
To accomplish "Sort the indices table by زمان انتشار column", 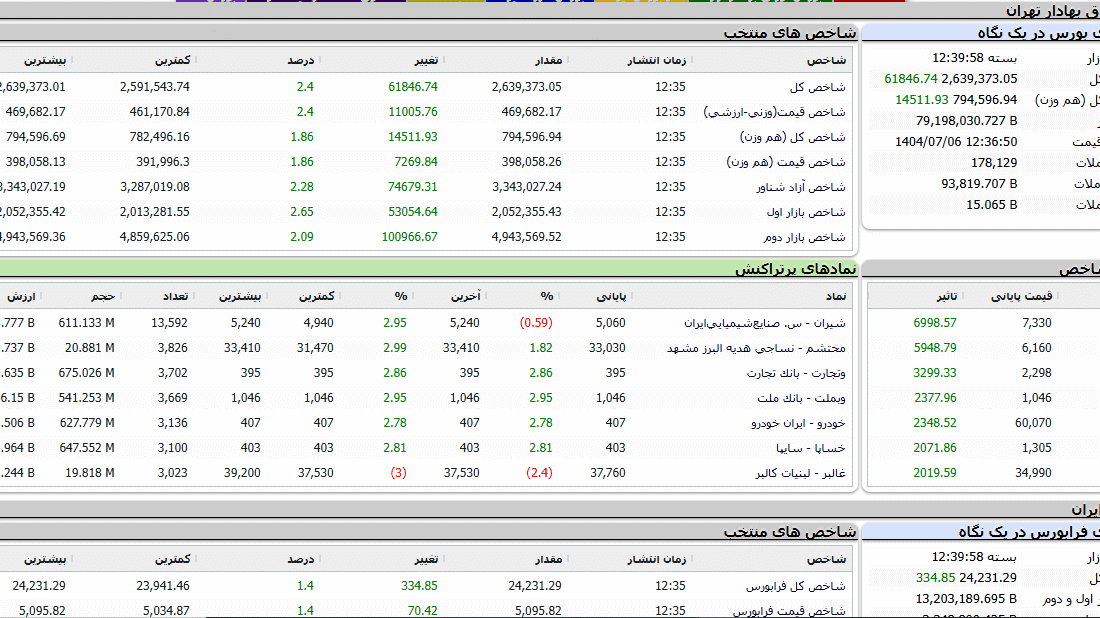I will [656, 61].
